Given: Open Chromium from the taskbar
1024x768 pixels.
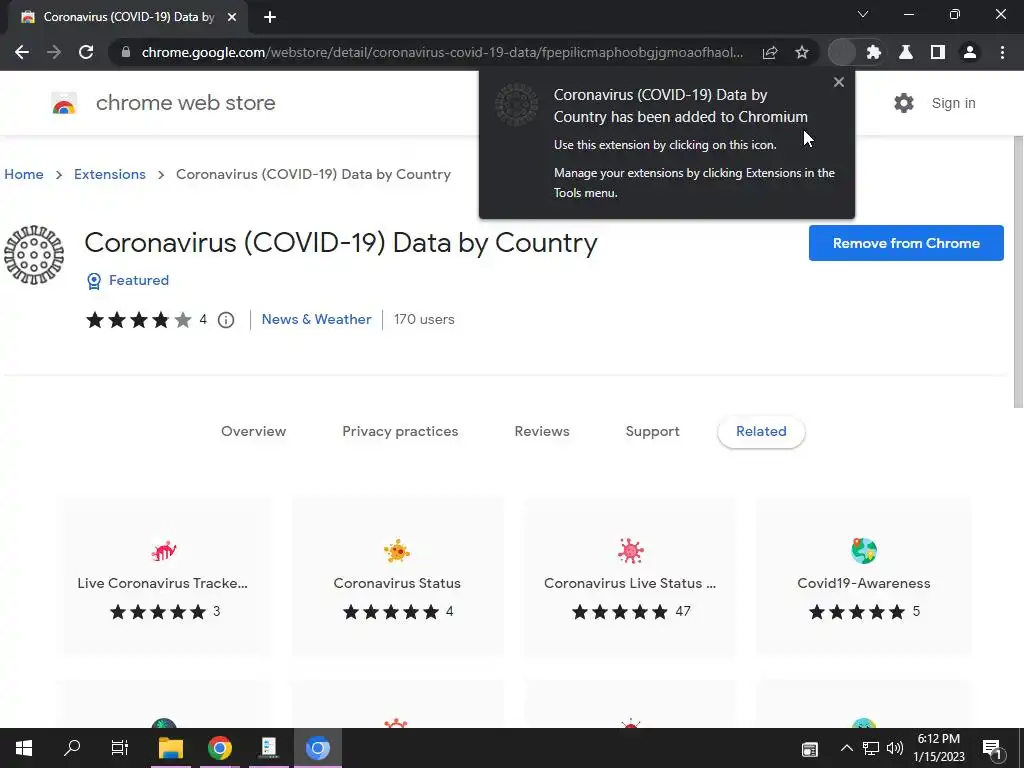Looking at the screenshot, I should tap(318, 748).
